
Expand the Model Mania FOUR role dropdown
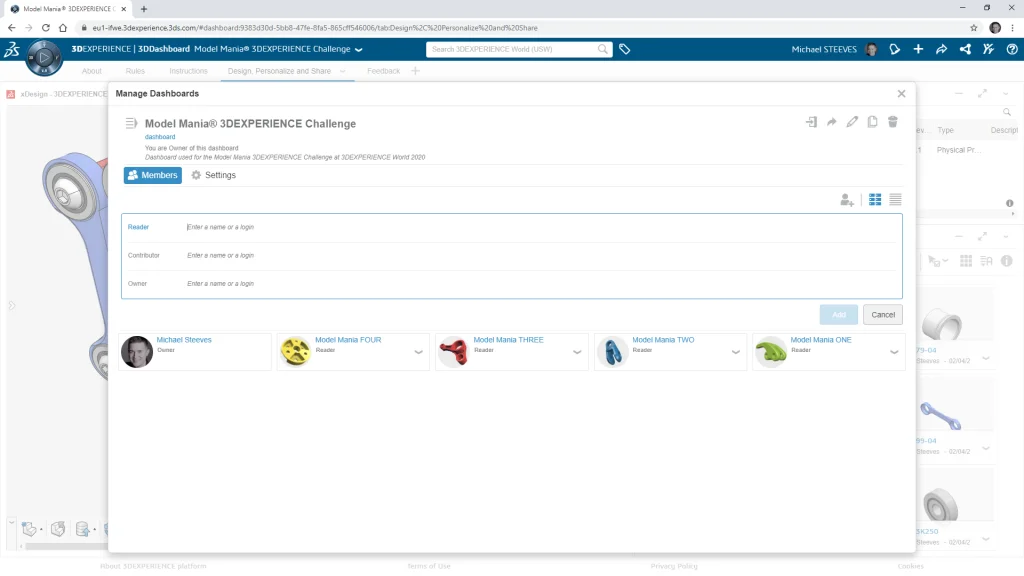coord(419,352)
